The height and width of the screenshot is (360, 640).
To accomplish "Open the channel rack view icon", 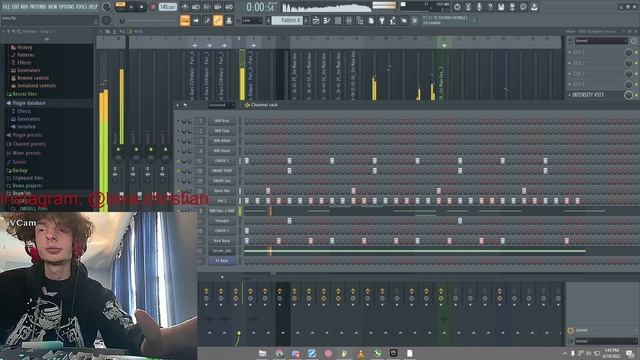I will [338, 20].
